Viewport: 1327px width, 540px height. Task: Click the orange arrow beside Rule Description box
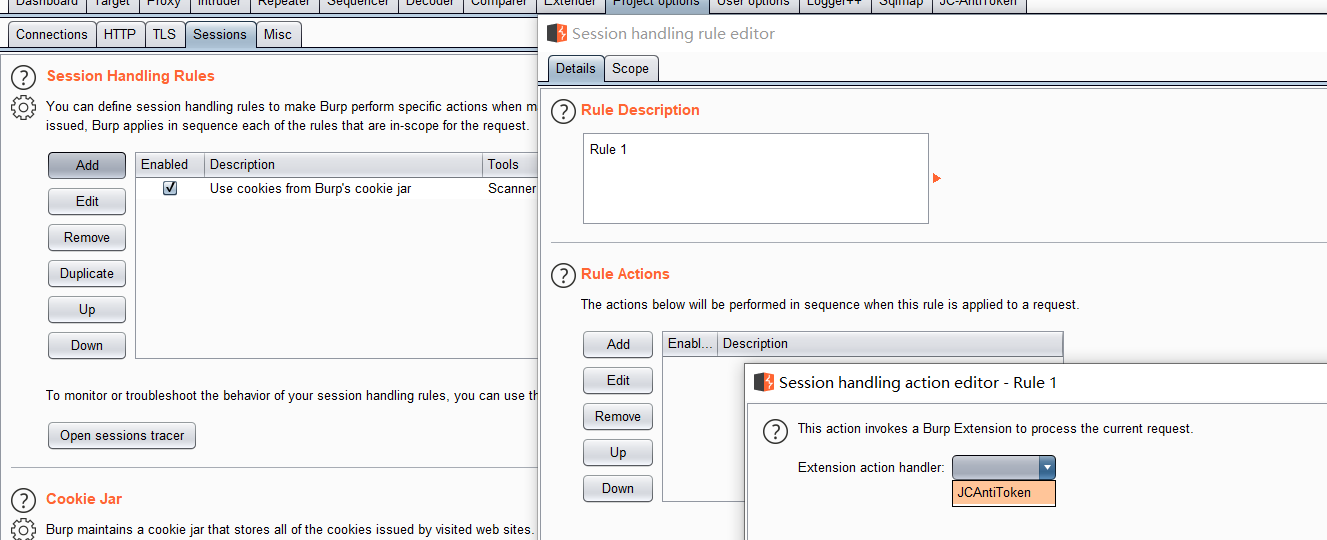click(x=937, y=178)
